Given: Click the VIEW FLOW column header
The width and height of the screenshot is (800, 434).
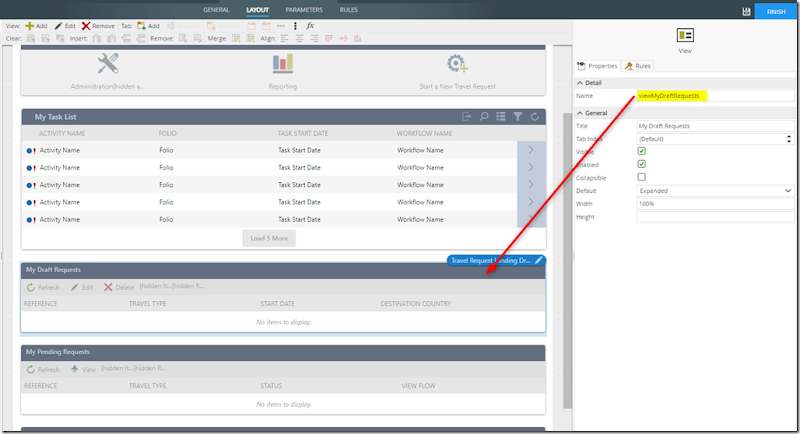Looking at the screenshot, I should [x=418, y=386].
